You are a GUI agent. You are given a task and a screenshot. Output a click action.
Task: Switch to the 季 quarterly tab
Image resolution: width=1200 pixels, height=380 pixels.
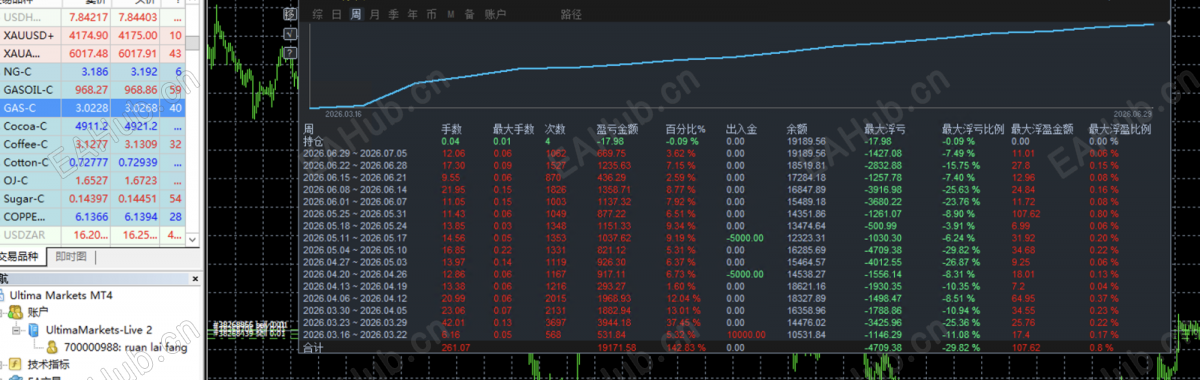[x=393, y=14]
